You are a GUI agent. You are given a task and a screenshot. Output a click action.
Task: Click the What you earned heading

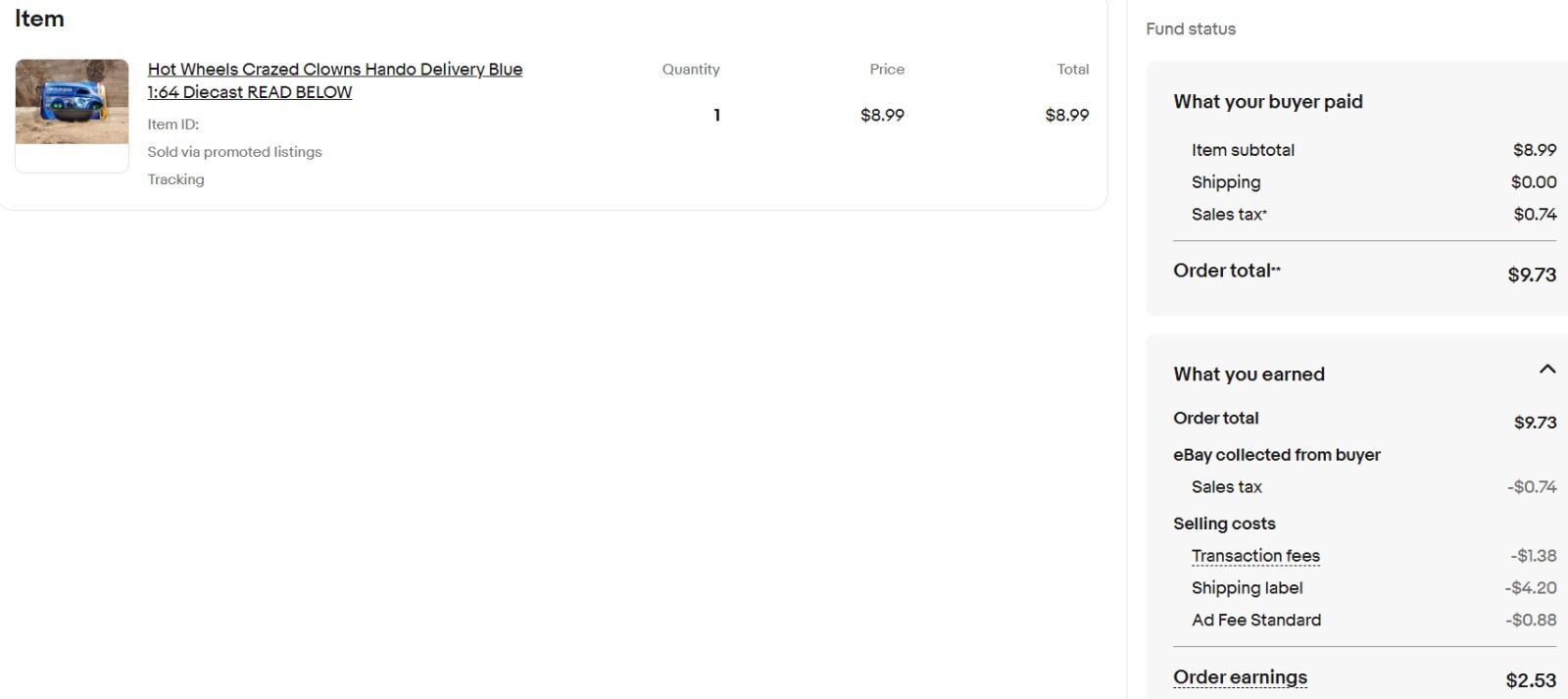tap(1249, 374)
